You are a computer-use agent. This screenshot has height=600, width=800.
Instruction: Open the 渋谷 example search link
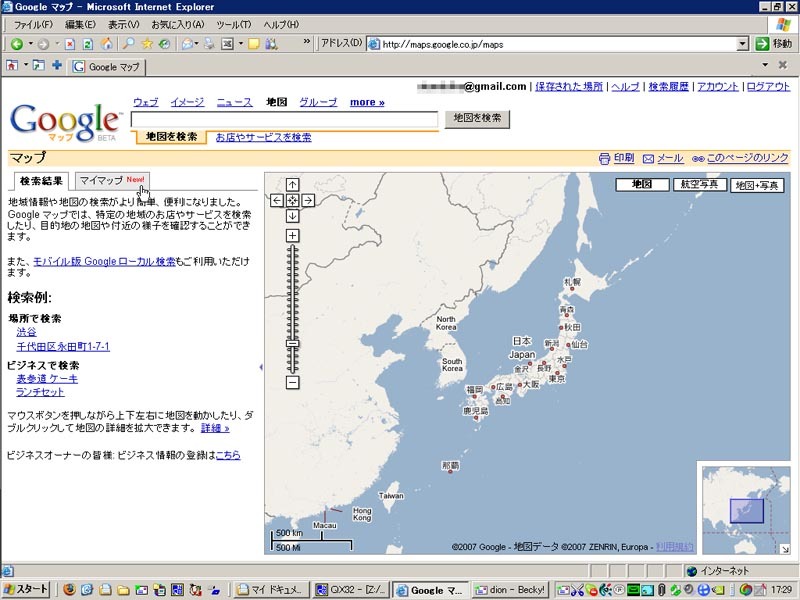click(x=26, y=332)
